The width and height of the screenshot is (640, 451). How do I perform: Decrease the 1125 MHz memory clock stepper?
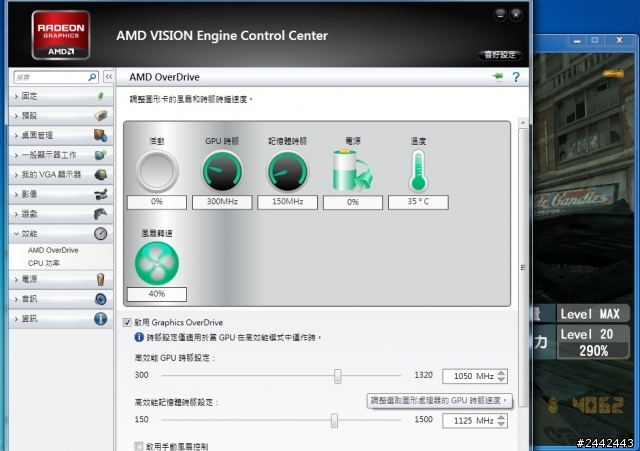tap(502, 424)
